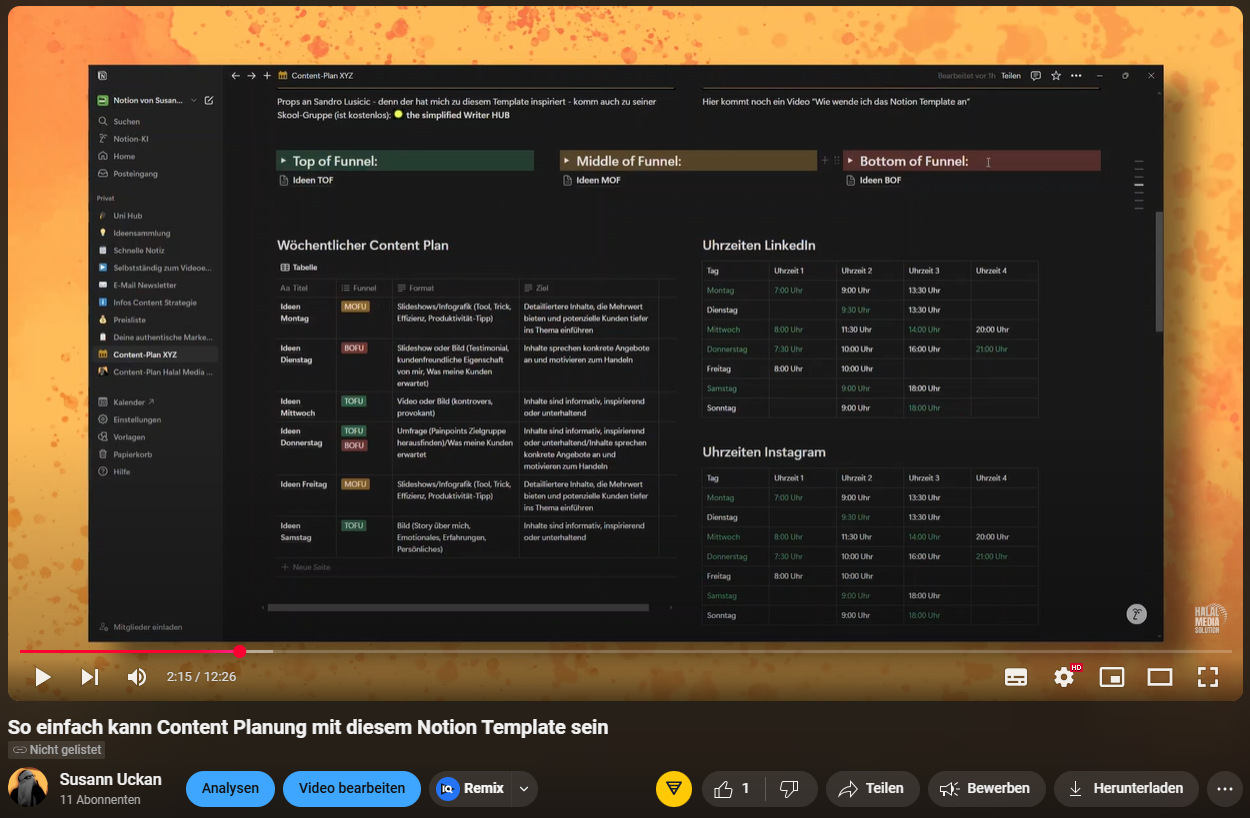Mute the video volume
The image size is (1250, 818).
click(137, 677)
